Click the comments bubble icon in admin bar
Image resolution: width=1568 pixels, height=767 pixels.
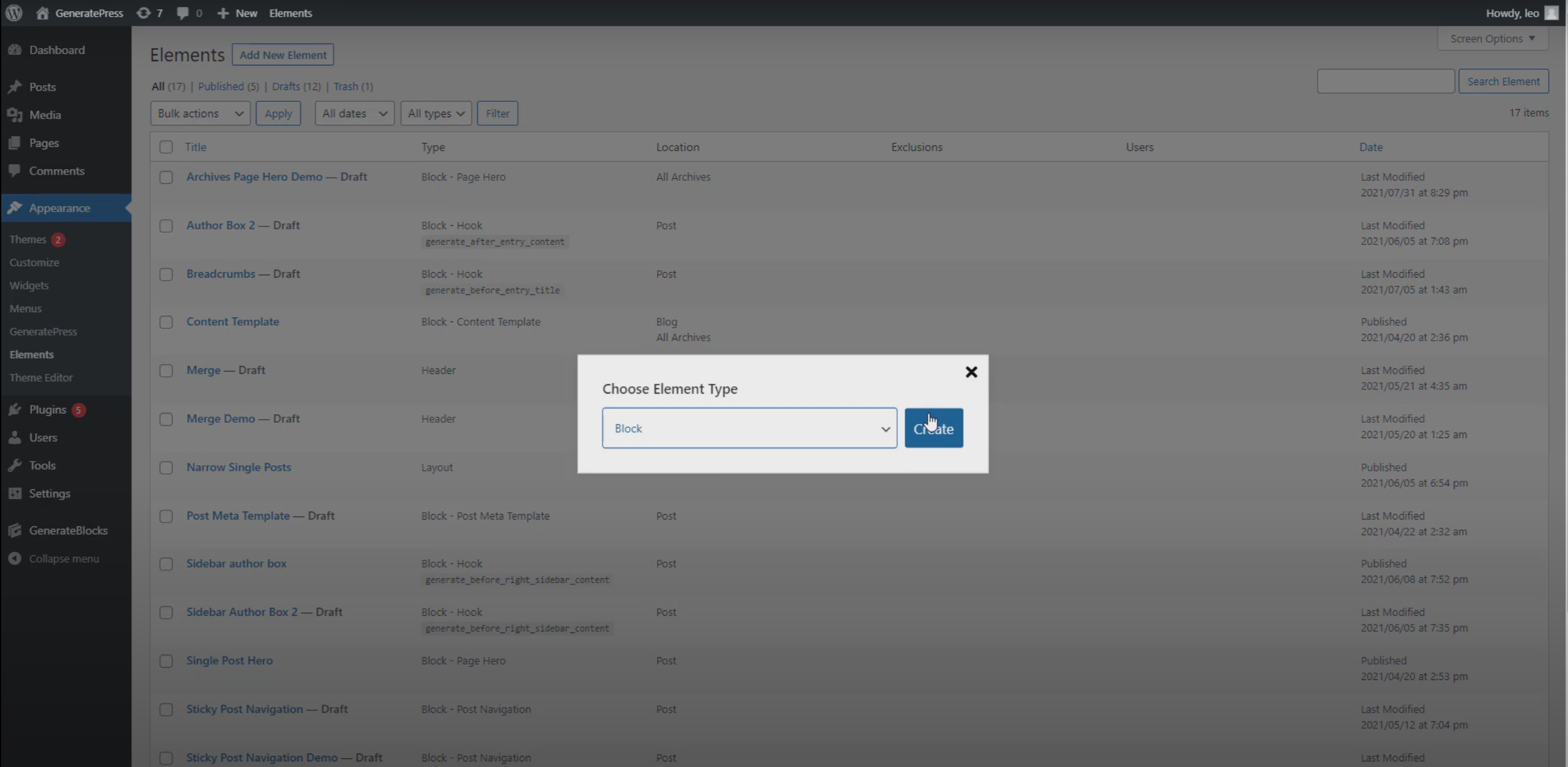183,13
